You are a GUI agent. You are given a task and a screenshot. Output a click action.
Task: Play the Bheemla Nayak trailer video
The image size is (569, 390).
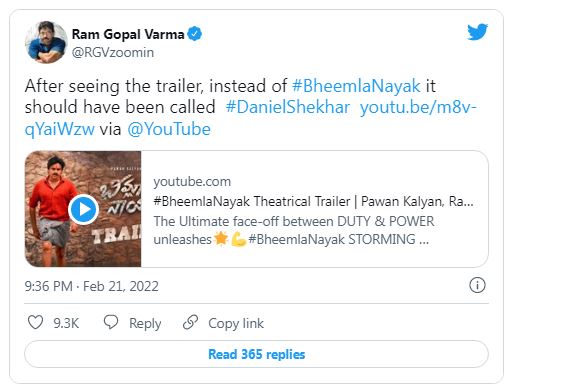[x=83, y=209]
